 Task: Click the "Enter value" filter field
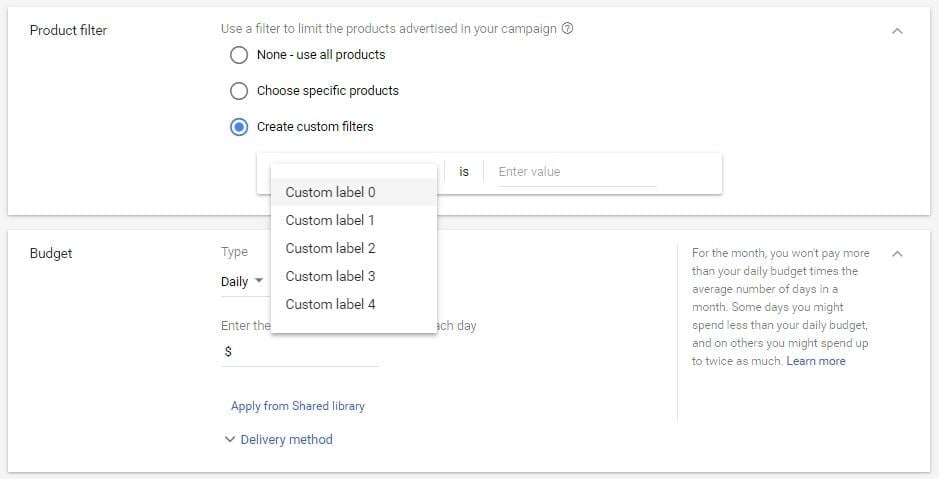coord(576,172)
